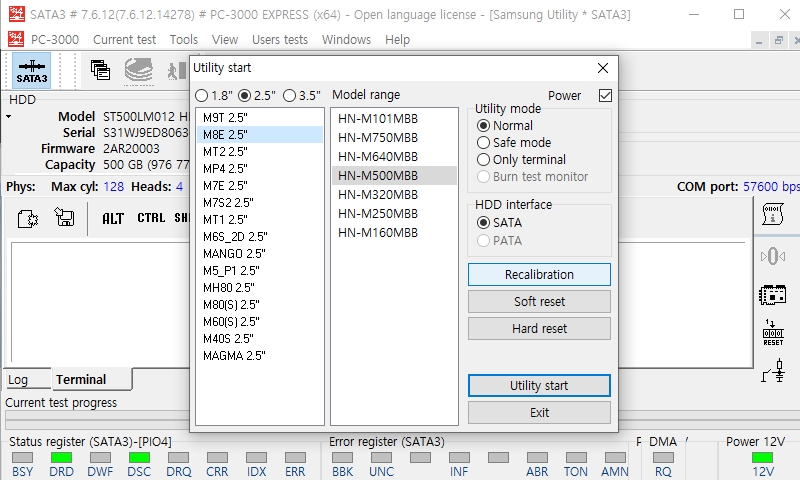
Task: Click the 12V power indicator
Action: (x=763, y=458)
